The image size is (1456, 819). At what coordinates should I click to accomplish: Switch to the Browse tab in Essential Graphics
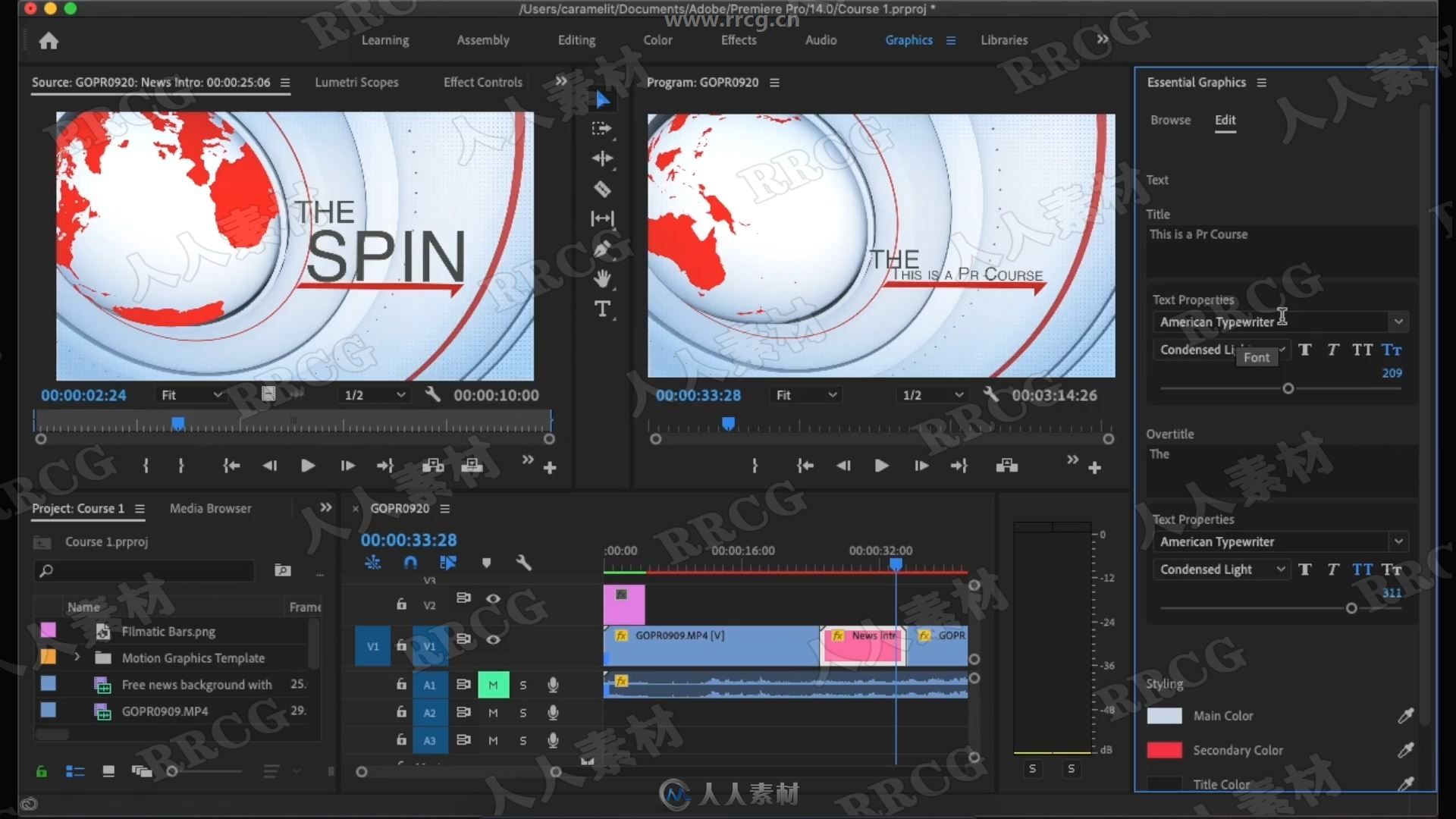tap(1170, 120)
